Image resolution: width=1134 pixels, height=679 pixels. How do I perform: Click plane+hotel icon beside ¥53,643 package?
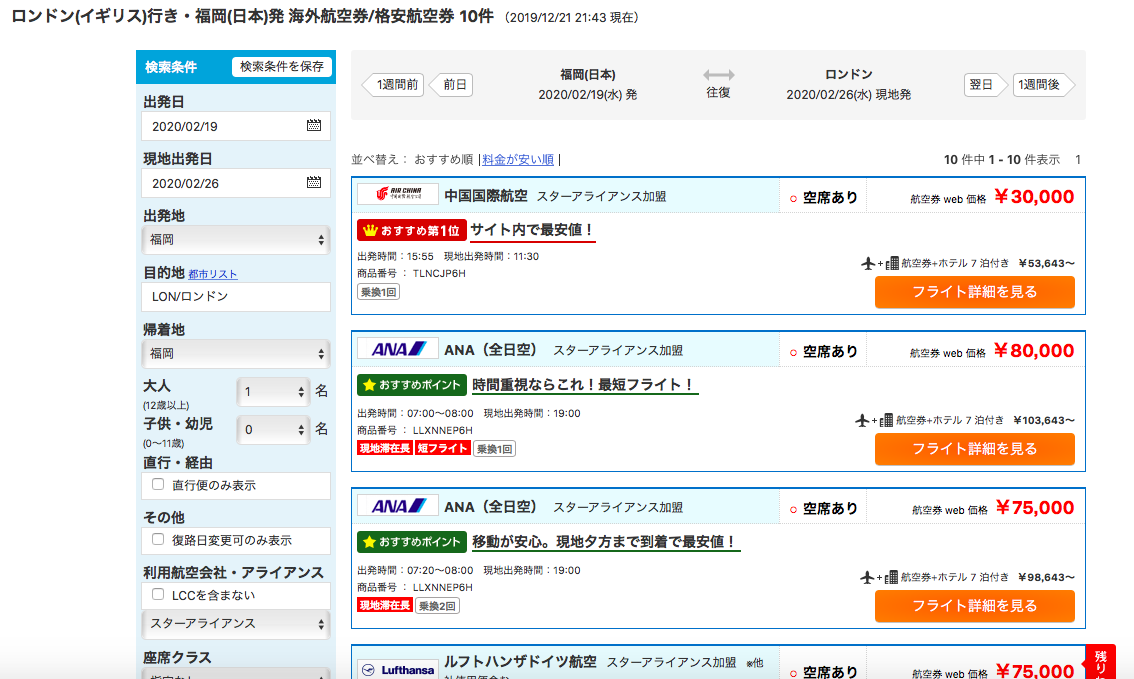(879, 263)
